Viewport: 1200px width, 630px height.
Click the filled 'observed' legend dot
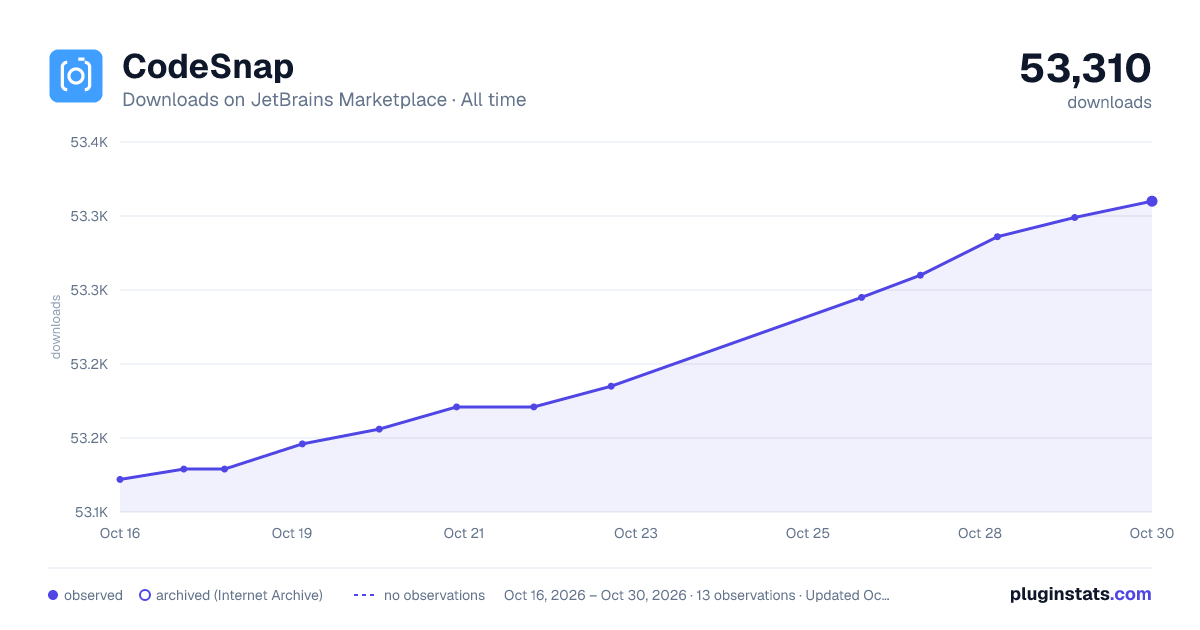click(x=53, y=595)
